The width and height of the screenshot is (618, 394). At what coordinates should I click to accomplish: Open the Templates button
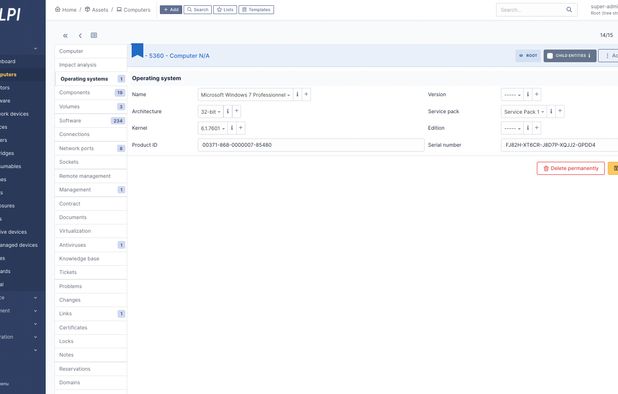256,9
